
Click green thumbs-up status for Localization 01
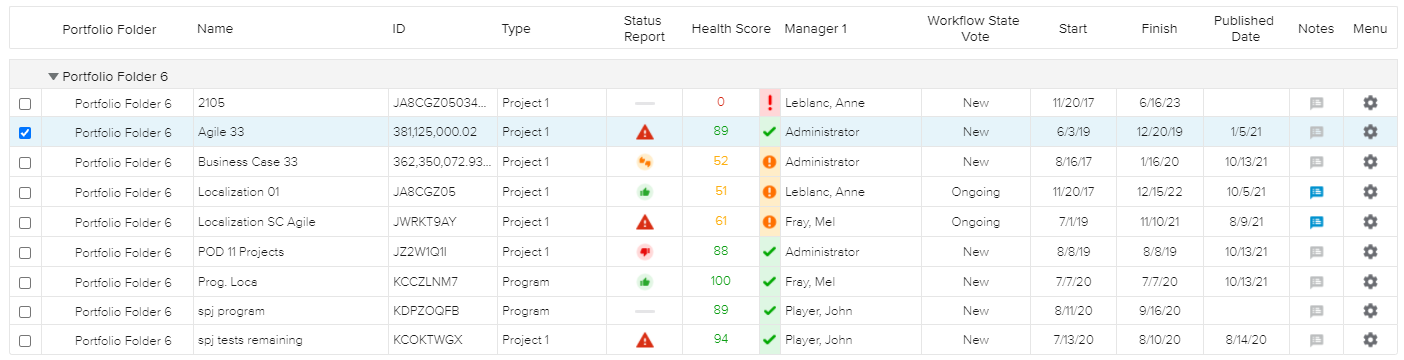[x=644, y=192]
